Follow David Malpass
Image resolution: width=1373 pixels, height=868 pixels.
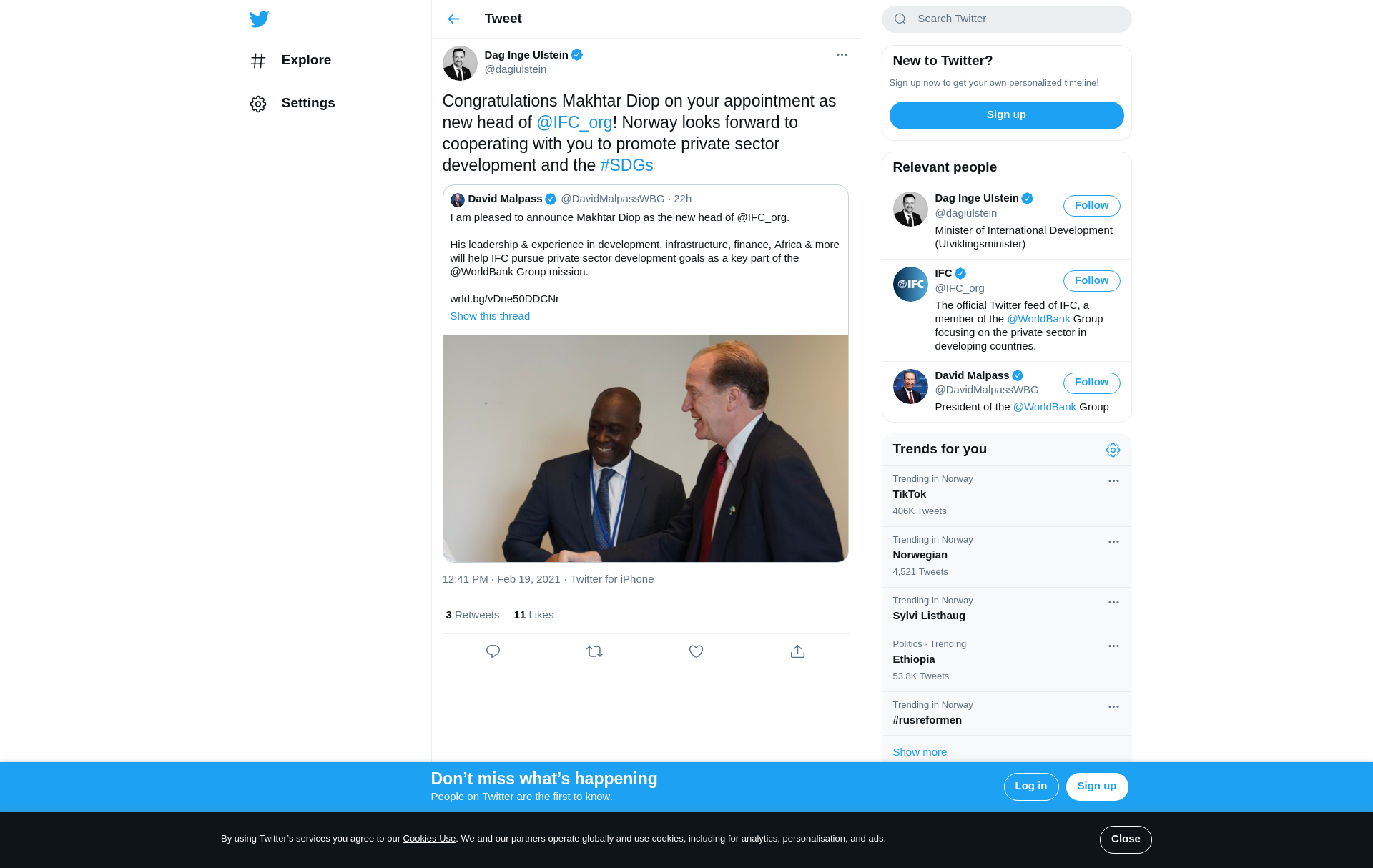[x=1091, y=383]
